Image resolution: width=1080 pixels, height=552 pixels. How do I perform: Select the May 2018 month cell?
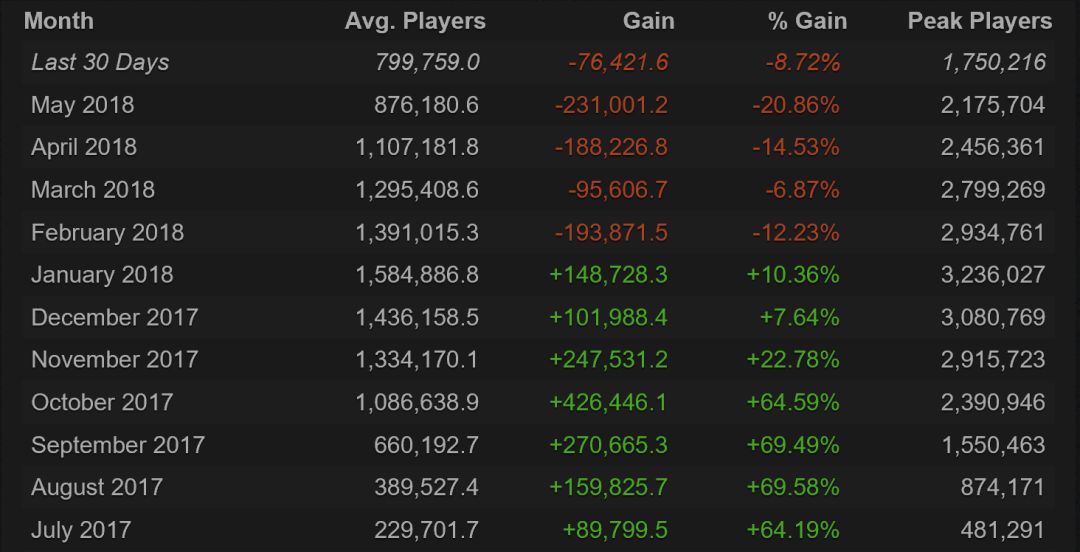[82, 105]
